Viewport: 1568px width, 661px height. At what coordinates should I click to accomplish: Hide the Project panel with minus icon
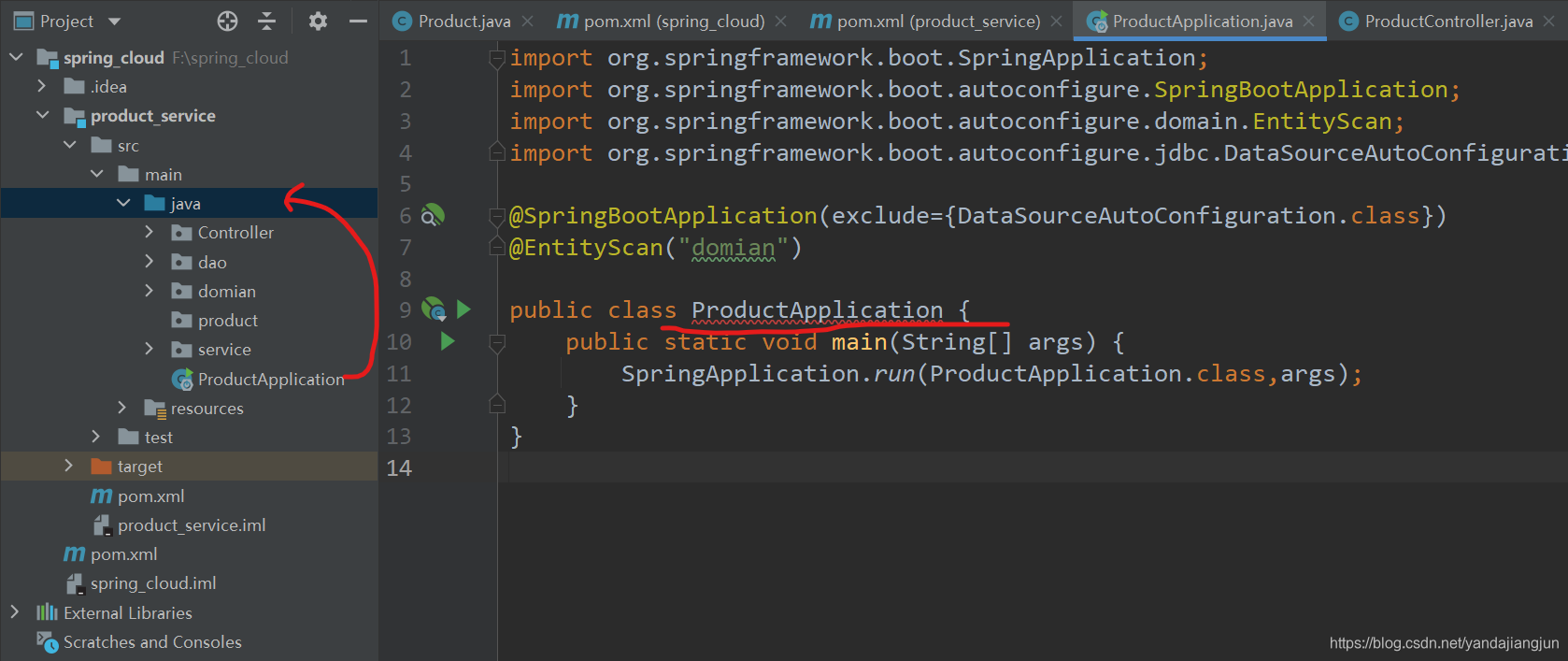click(x=358, y=21)
